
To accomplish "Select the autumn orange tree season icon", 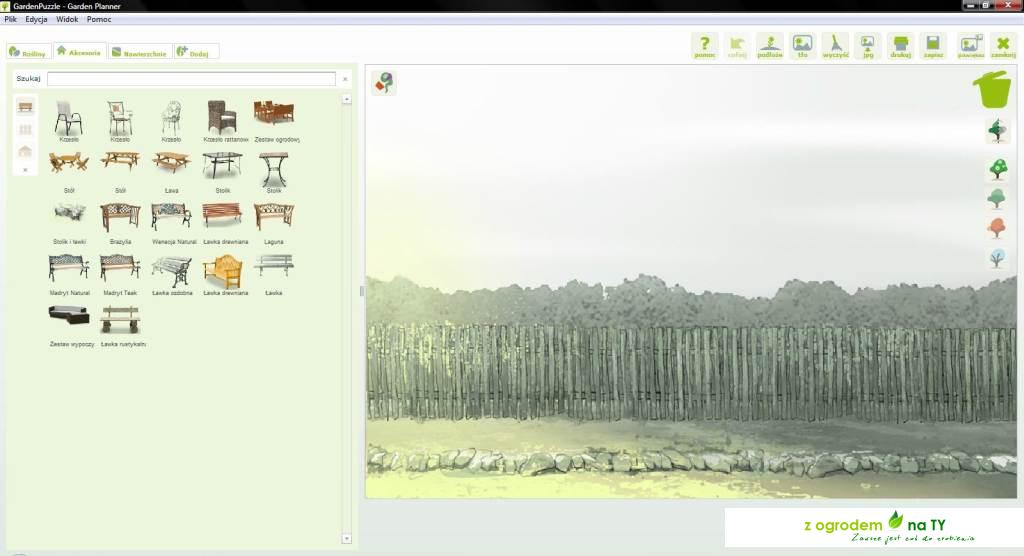I will click(x=997, y=228).
